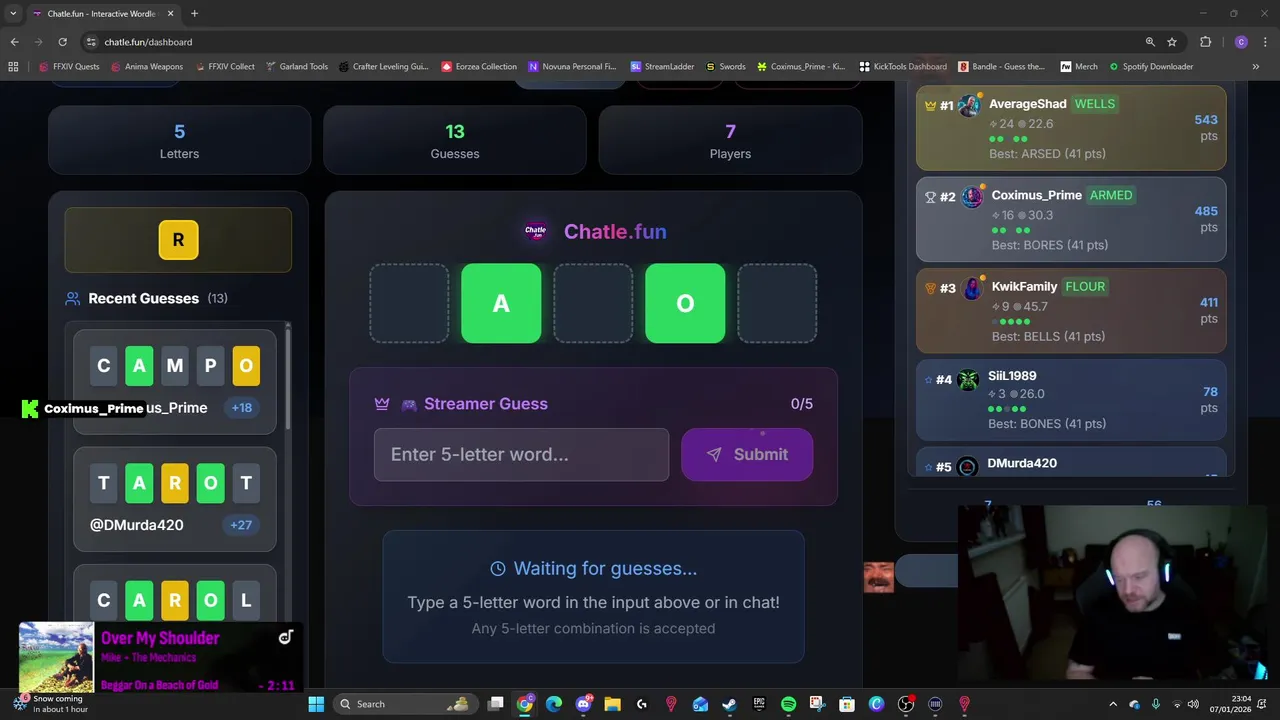This screenshot has height=720, width=1280.
Task: Open a new browser tab
Action: pyautogui.click(x=194, y=13)
